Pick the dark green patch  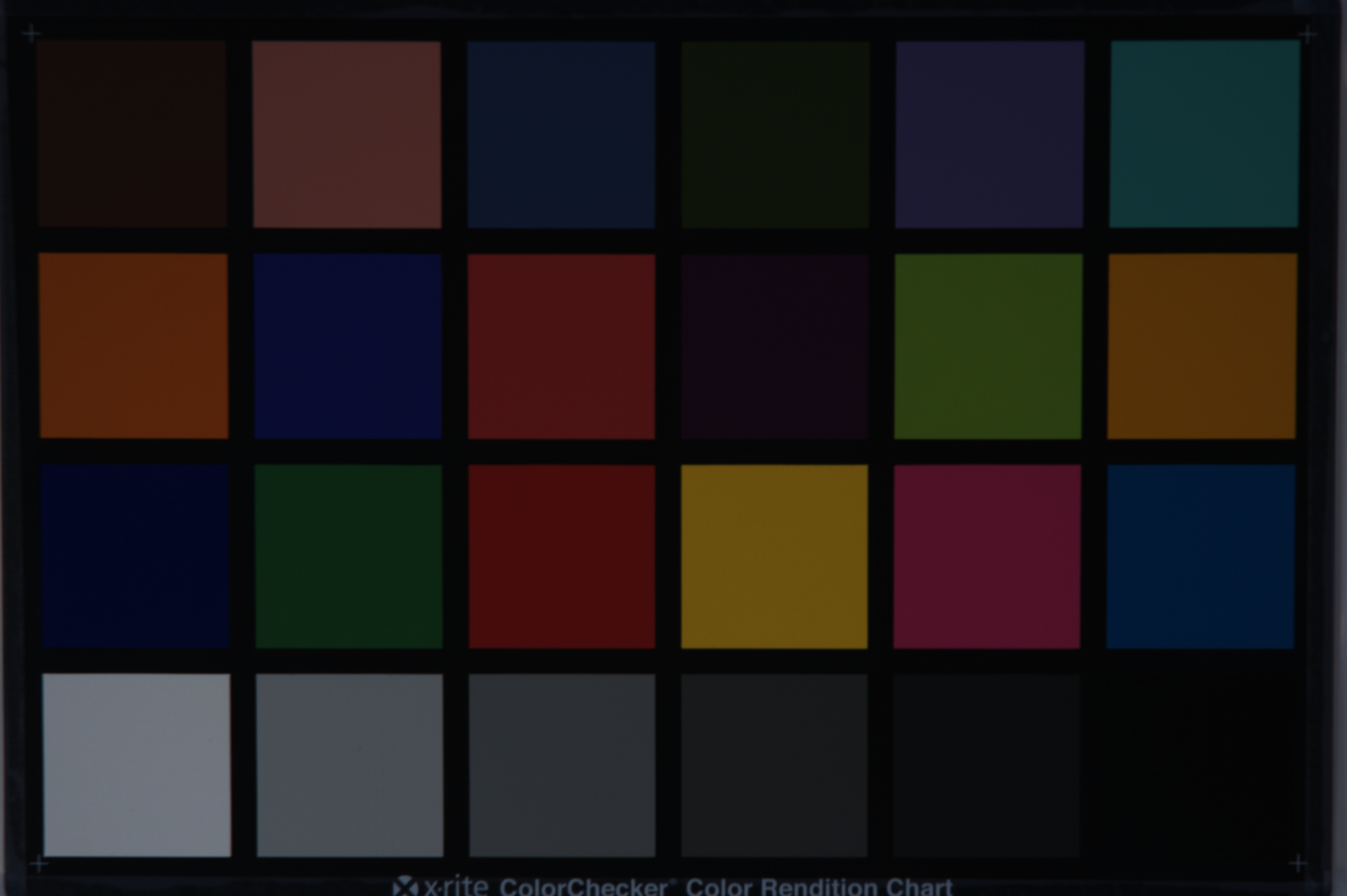tap(348, 557)
